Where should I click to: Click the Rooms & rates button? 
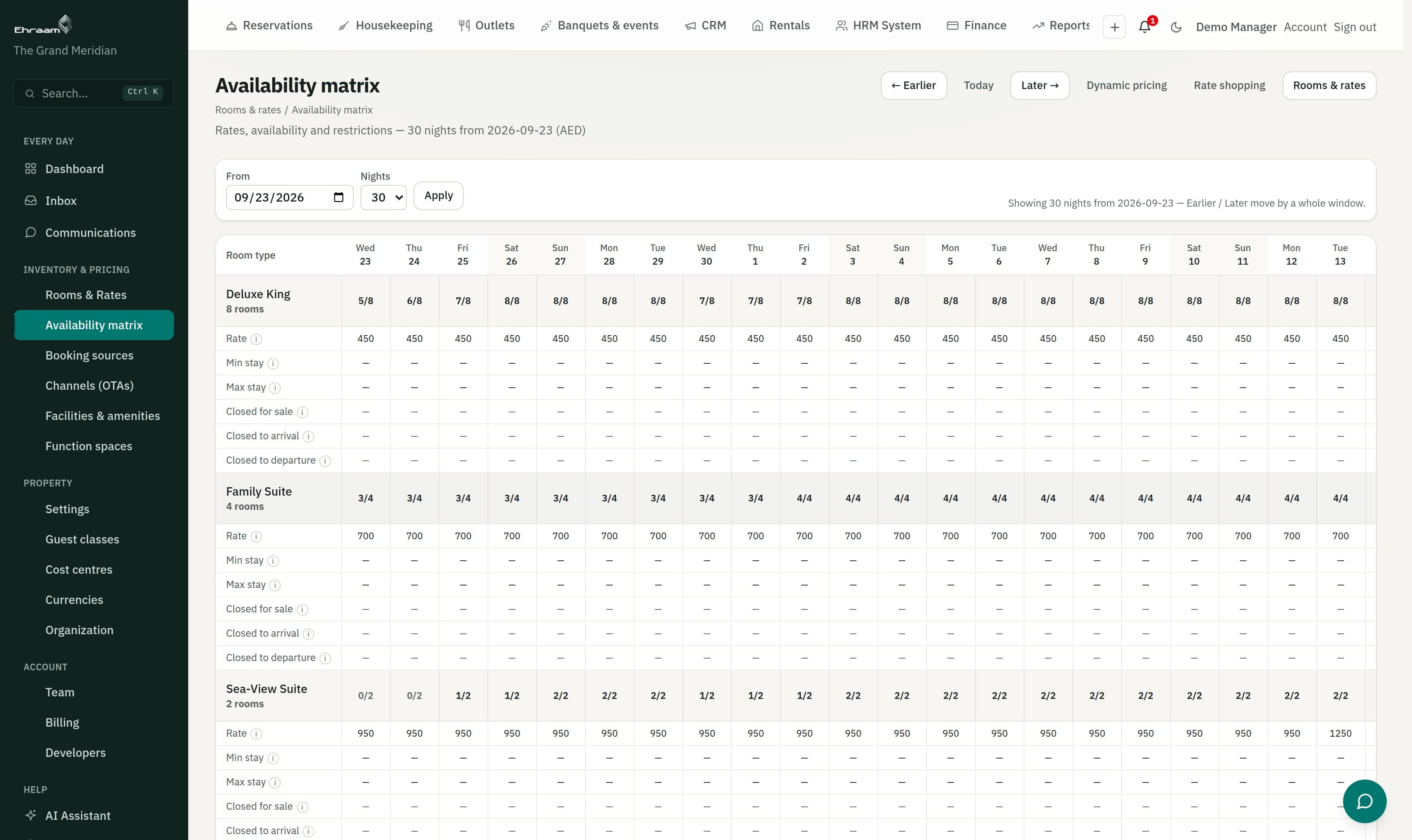pos(1329,86)
